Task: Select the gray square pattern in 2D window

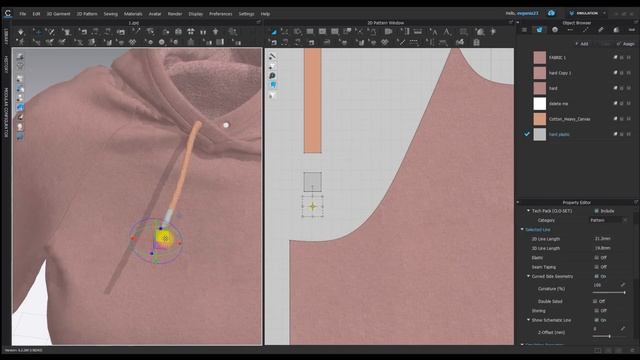Action: [x=313, y=182]
